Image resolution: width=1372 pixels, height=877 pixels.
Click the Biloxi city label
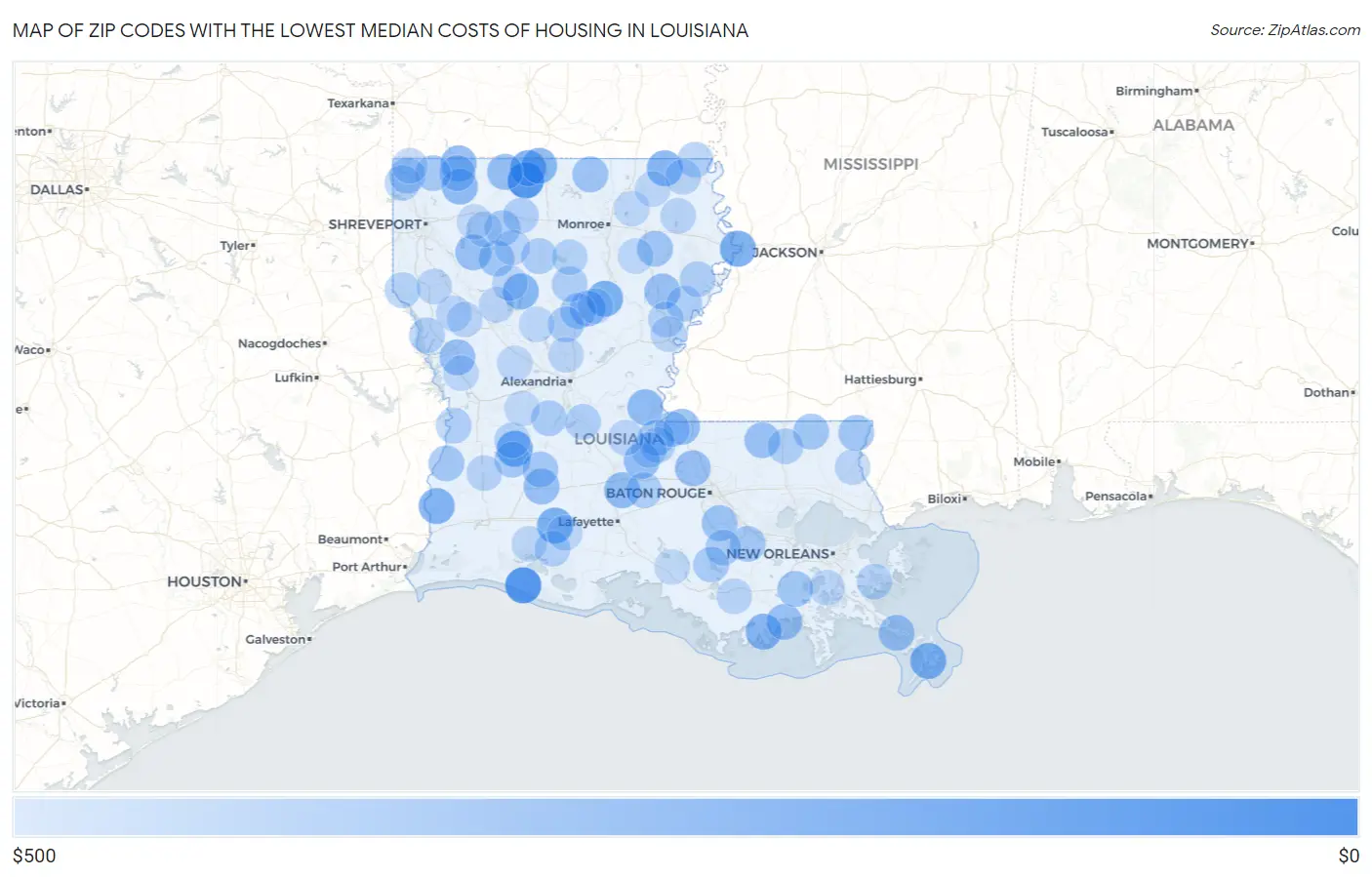tap(945, 499)
